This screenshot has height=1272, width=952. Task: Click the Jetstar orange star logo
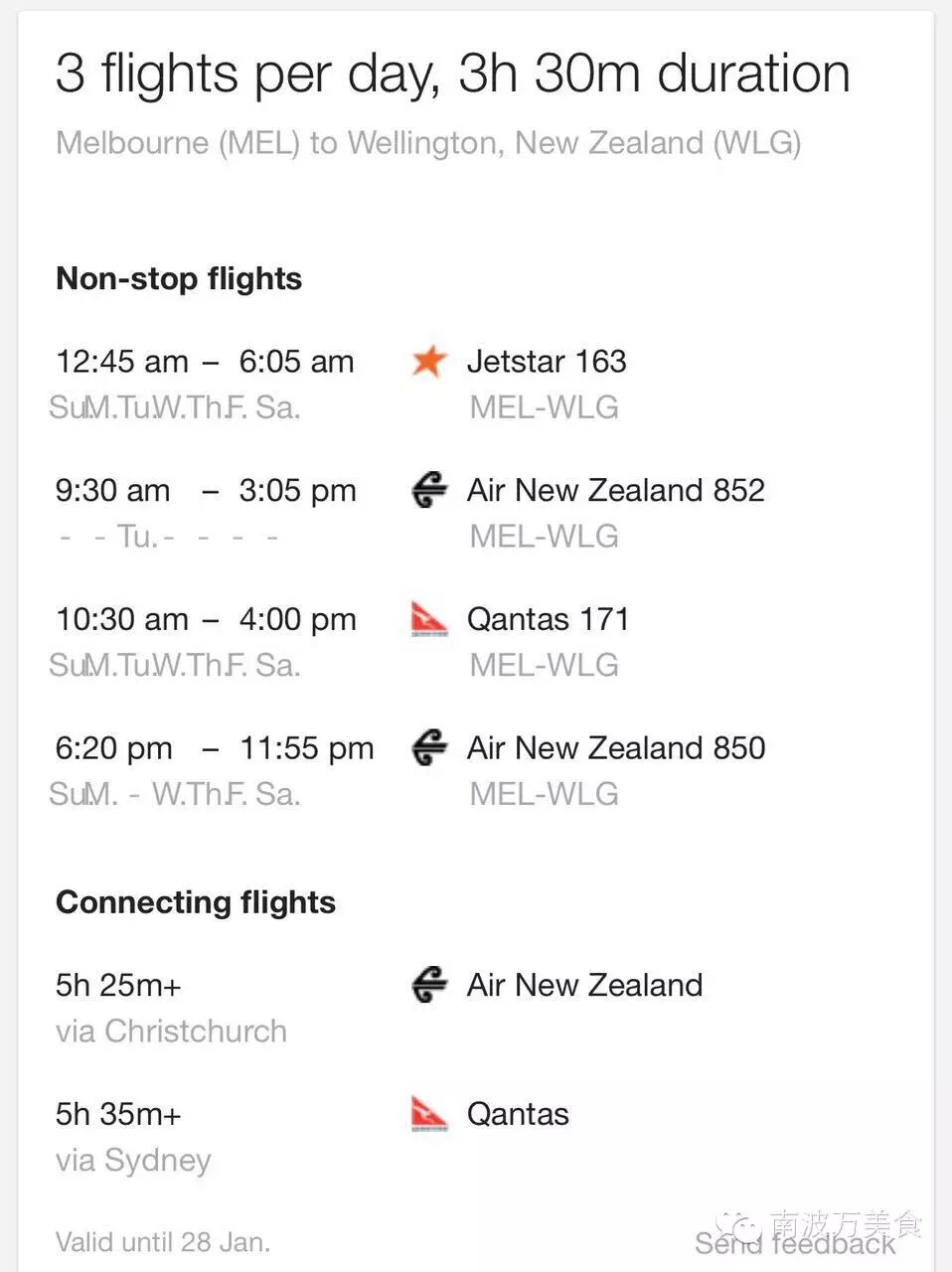click(x=429, y=361)
